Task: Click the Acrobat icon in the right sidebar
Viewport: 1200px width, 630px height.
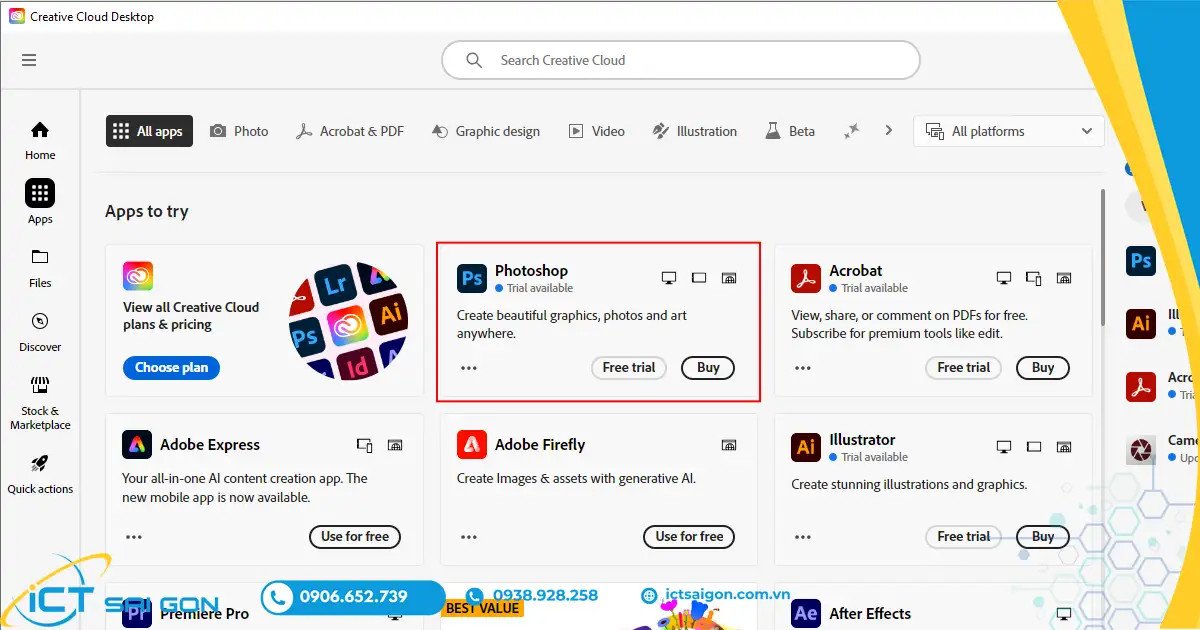Action: pos(1141,387)
